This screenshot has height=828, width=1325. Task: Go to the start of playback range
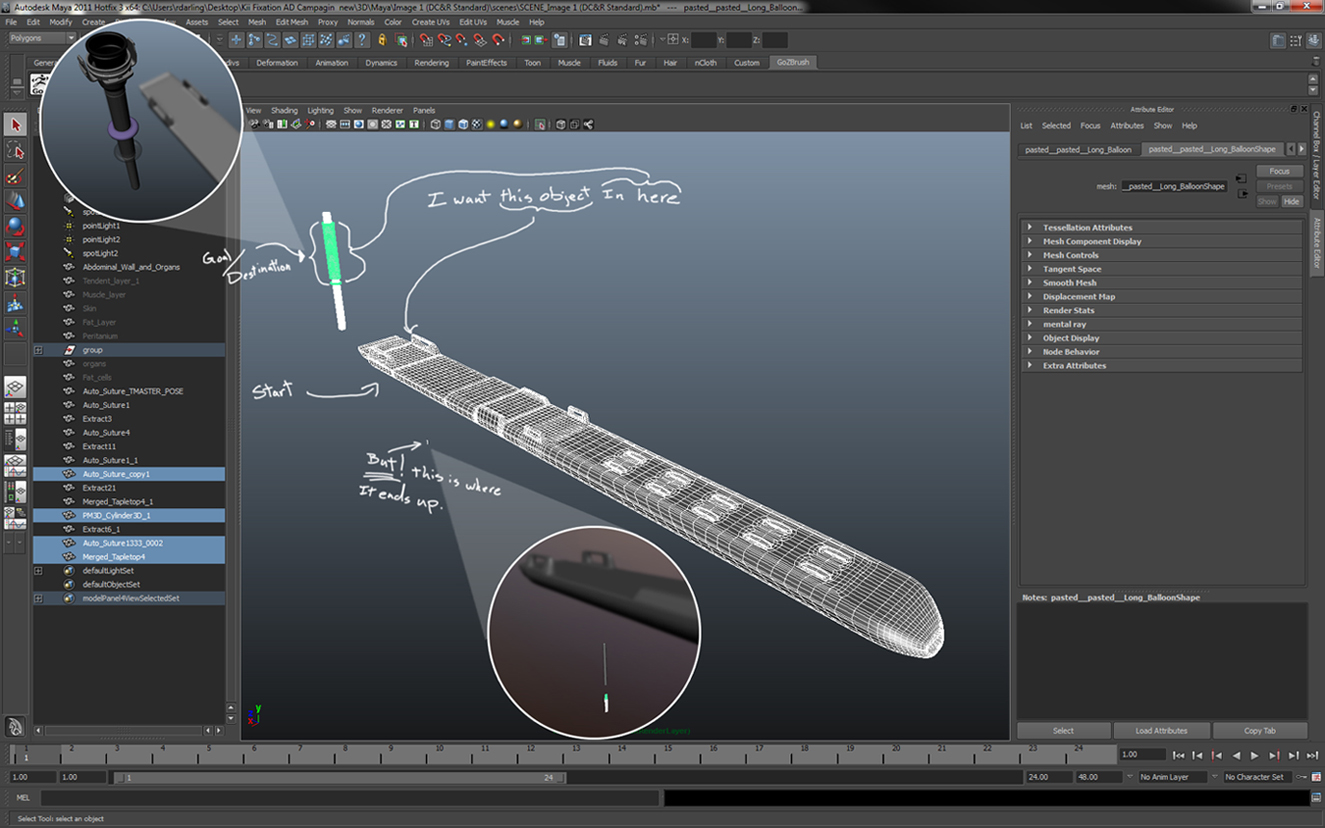pyautogui.click(x=1179, y=756)
